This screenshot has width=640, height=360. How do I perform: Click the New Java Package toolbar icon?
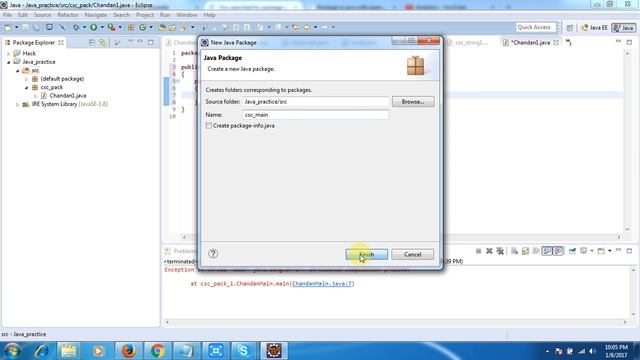pos(131,27)
